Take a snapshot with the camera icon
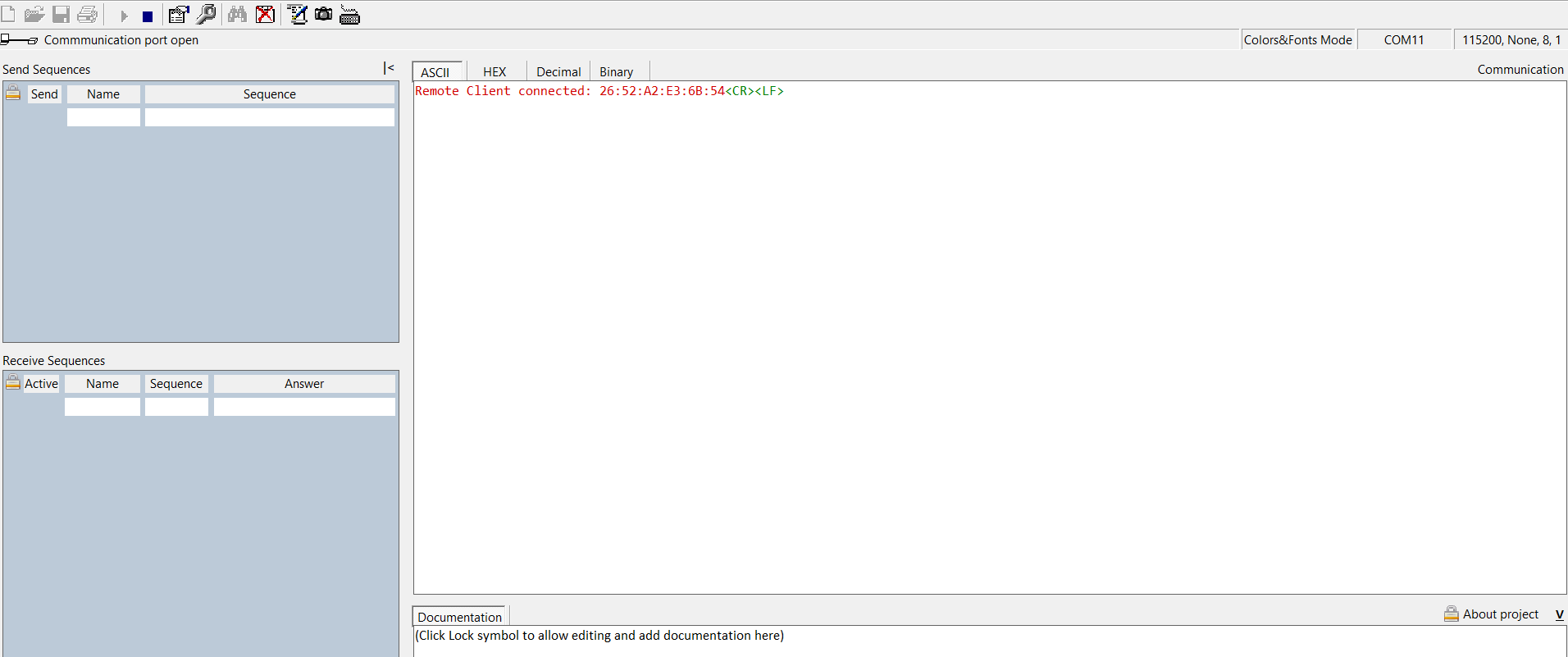Viewport: 1568px width, 657px height. tap(324, 15)
